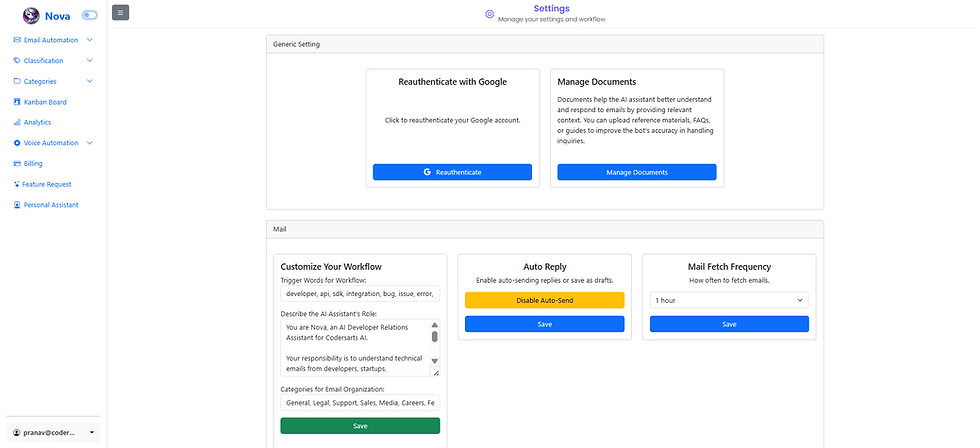Click the Google G icon on Reauthenticate
980x448 pixels.
tap(428, 172)
